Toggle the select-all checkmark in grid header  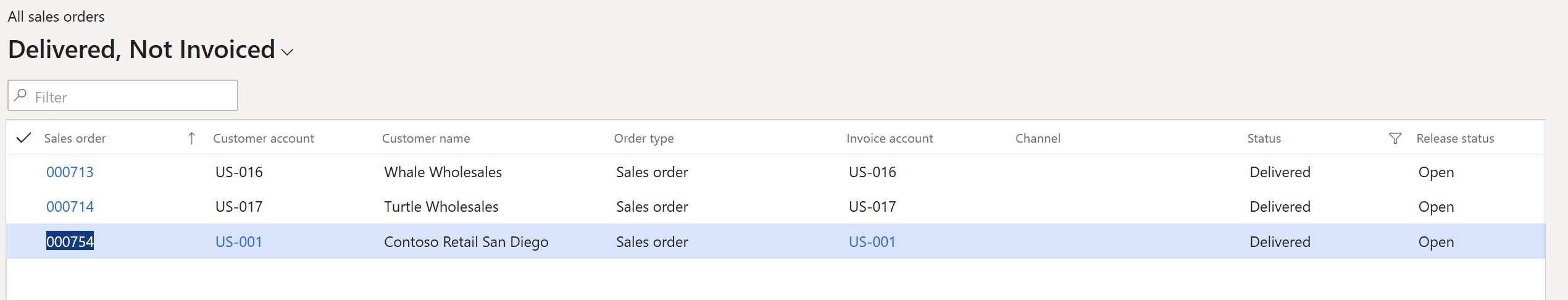[23, 138]
